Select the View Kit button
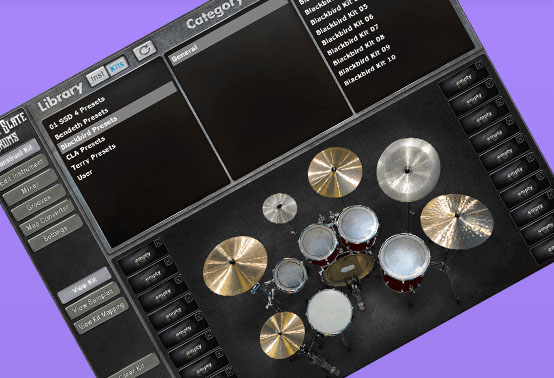This screenshot has width=554, height=378. 85,285
